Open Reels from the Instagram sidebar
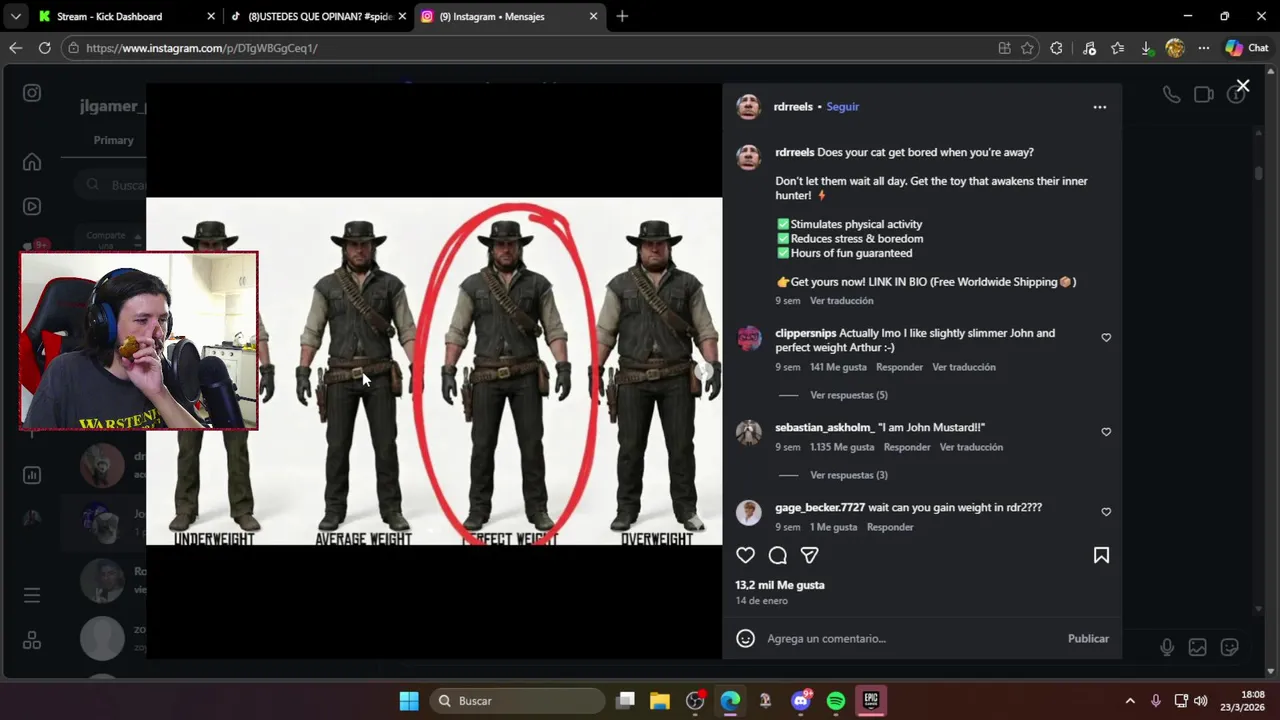 click(32, 207)
